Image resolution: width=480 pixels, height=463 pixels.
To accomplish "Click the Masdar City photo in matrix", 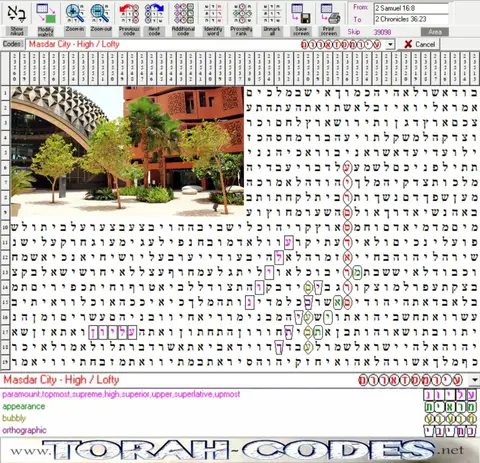I will point(127,151).
